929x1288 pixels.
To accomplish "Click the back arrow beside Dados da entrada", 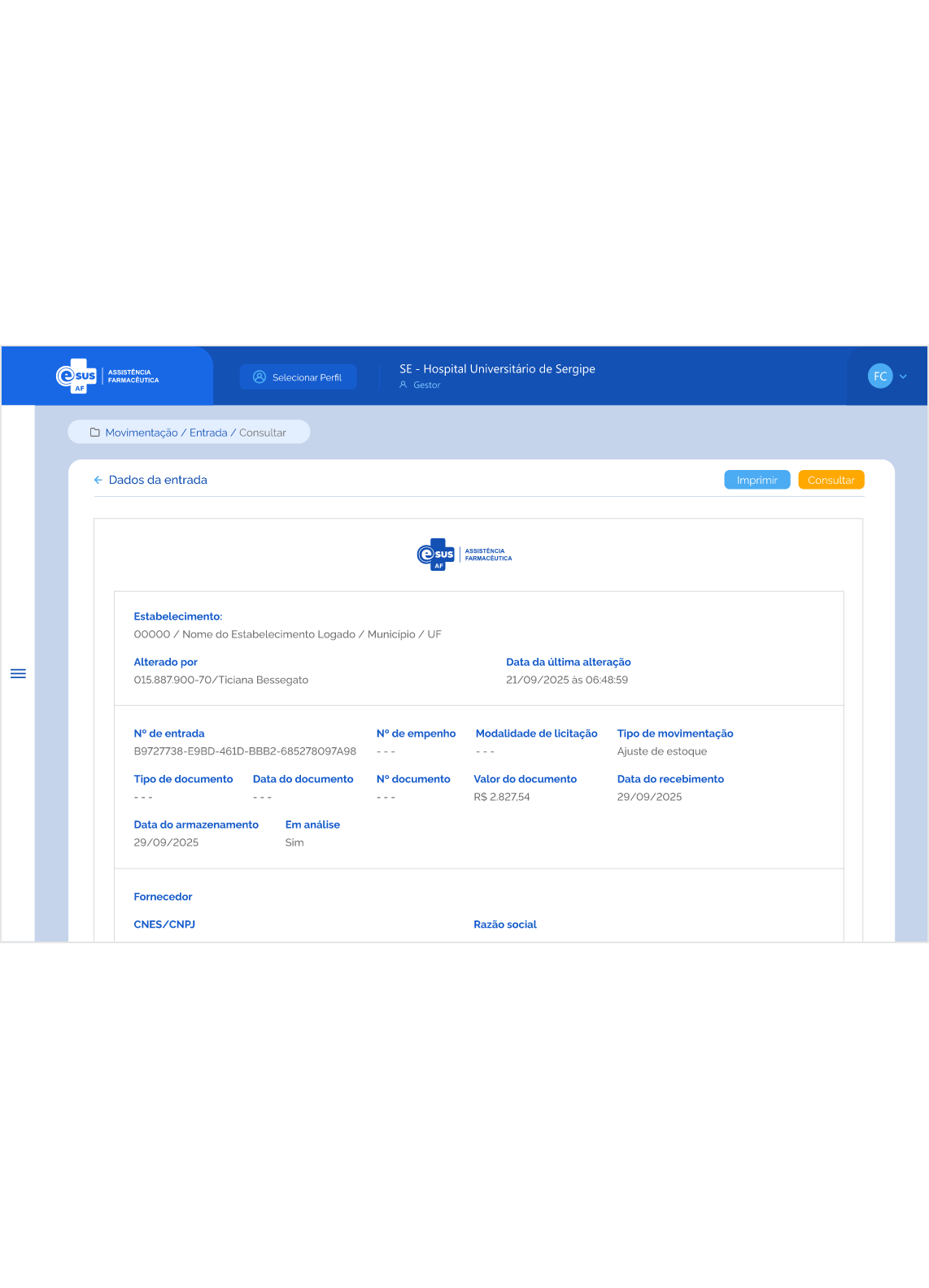I will coord(98,481).
